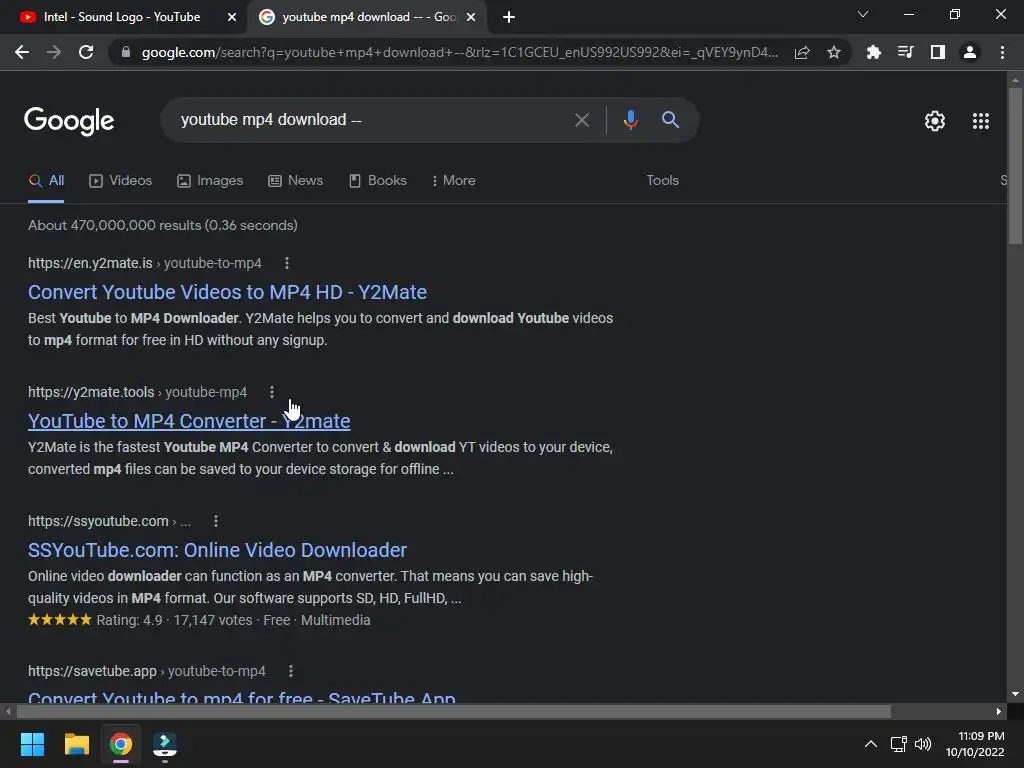Image resolution: width=1024 pixels, height=768 pixels.
Task: Click the https://ssyoutube.com URL text
Action: pyautogui.click(x=98, y=521)
